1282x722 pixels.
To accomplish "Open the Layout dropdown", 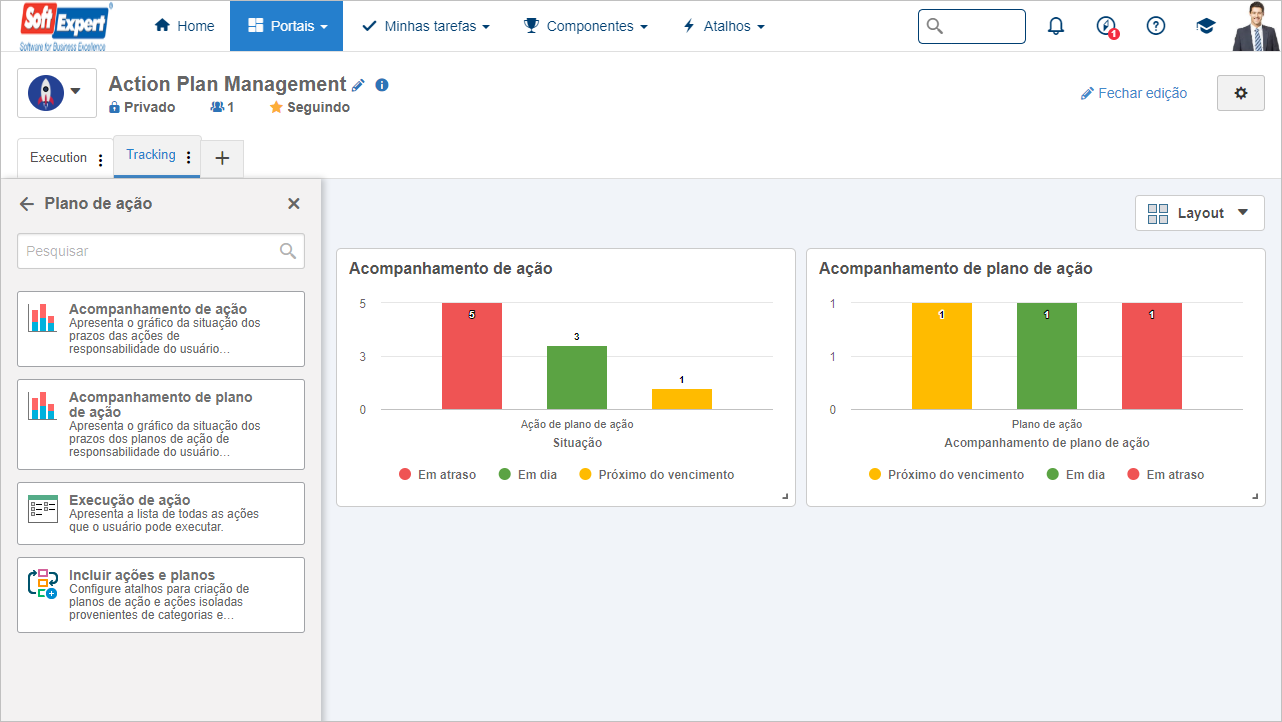I will [1200, 213].
